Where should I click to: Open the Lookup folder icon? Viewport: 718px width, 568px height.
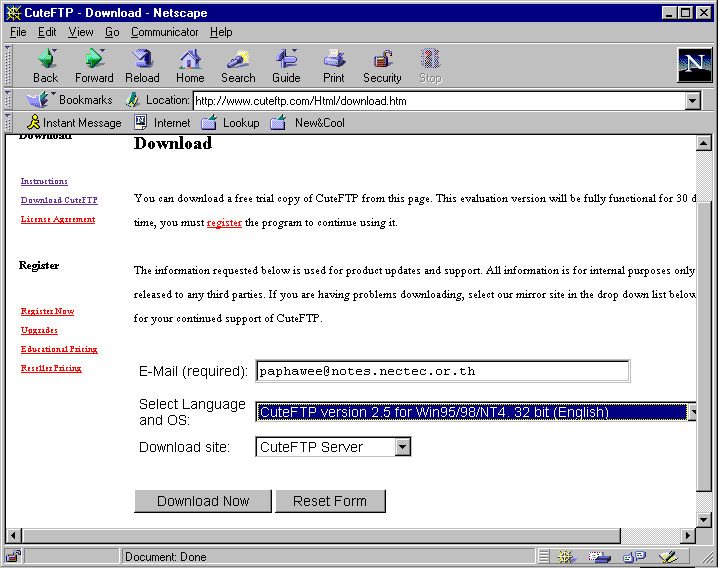209,122
